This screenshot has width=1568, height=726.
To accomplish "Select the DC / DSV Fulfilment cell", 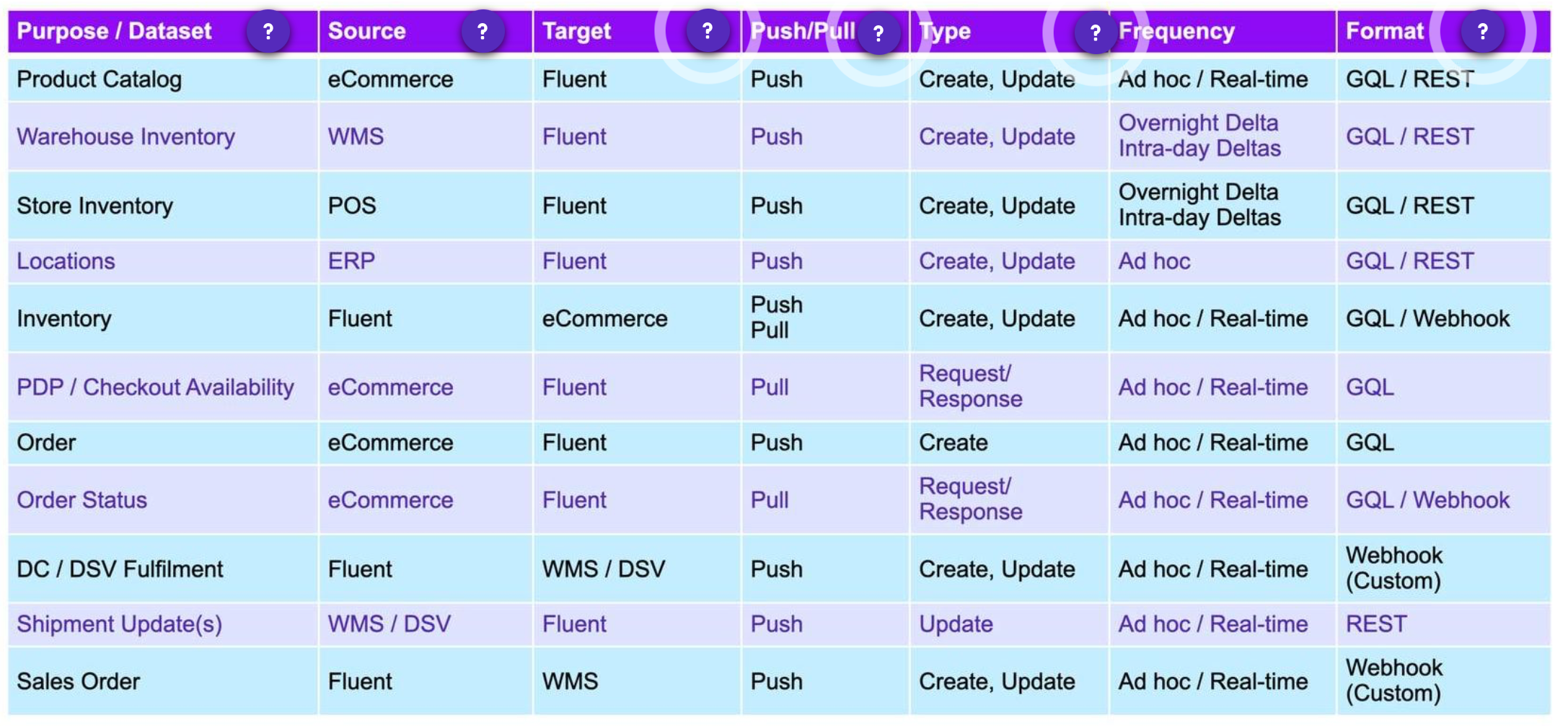I will (120, 569).
